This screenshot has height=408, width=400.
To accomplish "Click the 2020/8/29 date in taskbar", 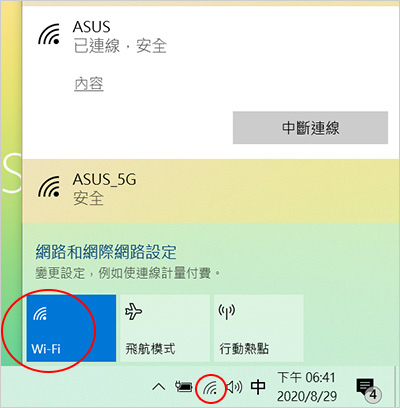I will (307, 396).
